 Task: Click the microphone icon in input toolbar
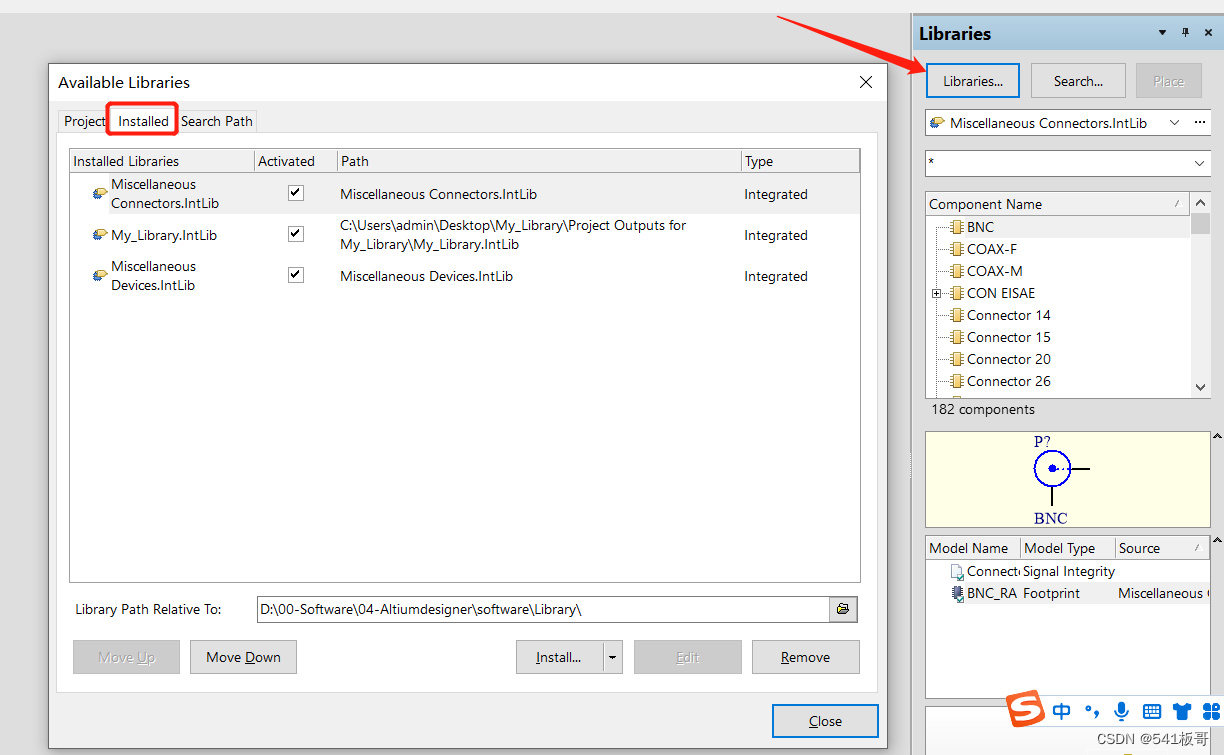(x=1121, y=711)
